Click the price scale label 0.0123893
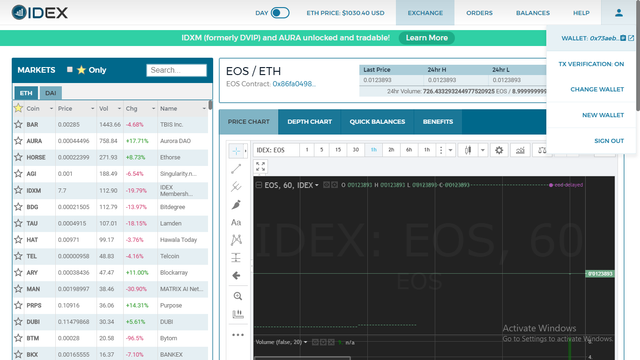Image resolution: width=640 pixels, height=360 pixels. tap(600, 273)
